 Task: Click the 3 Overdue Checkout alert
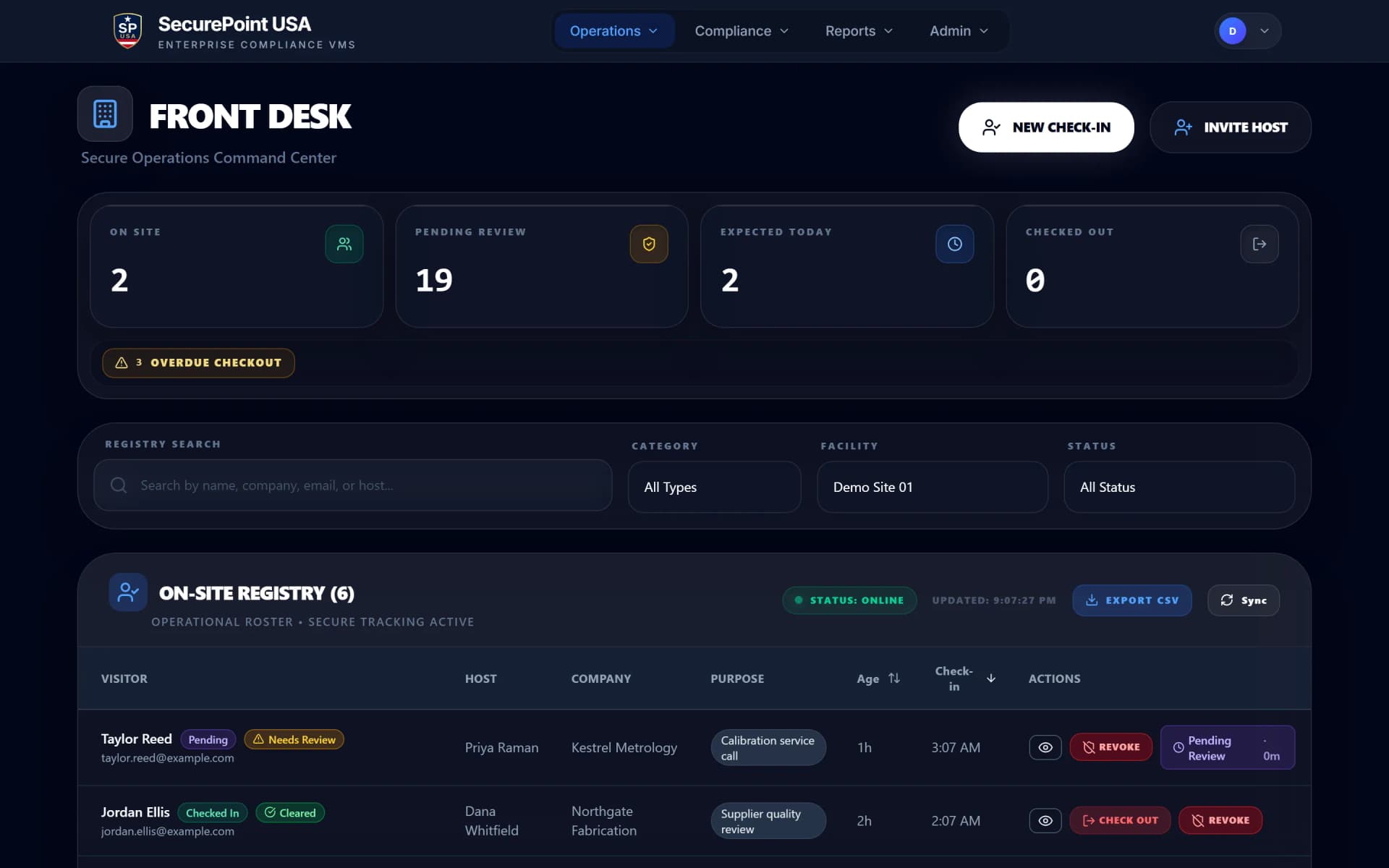pyautogui.click(x=198, y=362)
